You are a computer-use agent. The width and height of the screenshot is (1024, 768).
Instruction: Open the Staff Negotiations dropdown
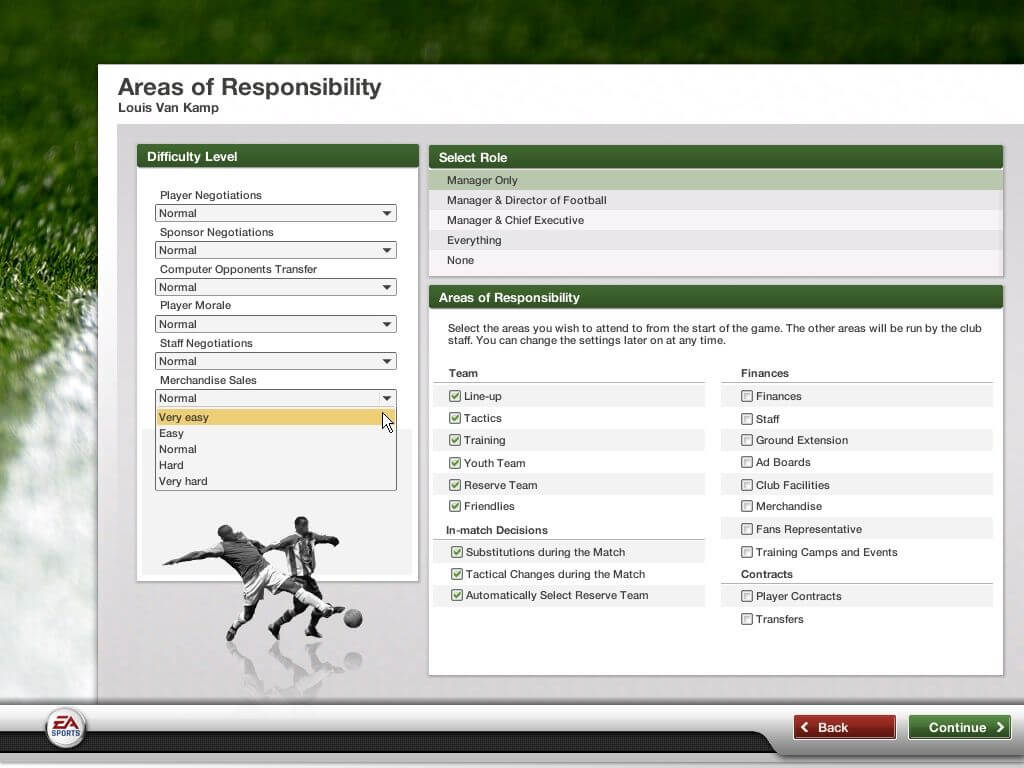[276, 361]
